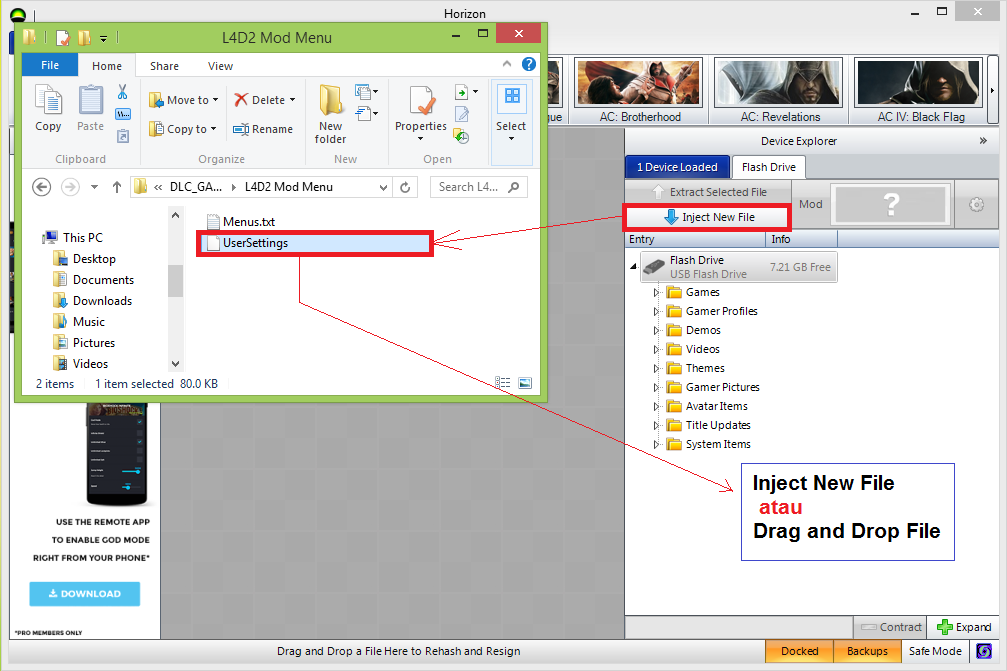Image resolution: width=1007 pixels, height=671 pixels.
Task: Expand the Title Updates folder node
Action: [656, 426]
